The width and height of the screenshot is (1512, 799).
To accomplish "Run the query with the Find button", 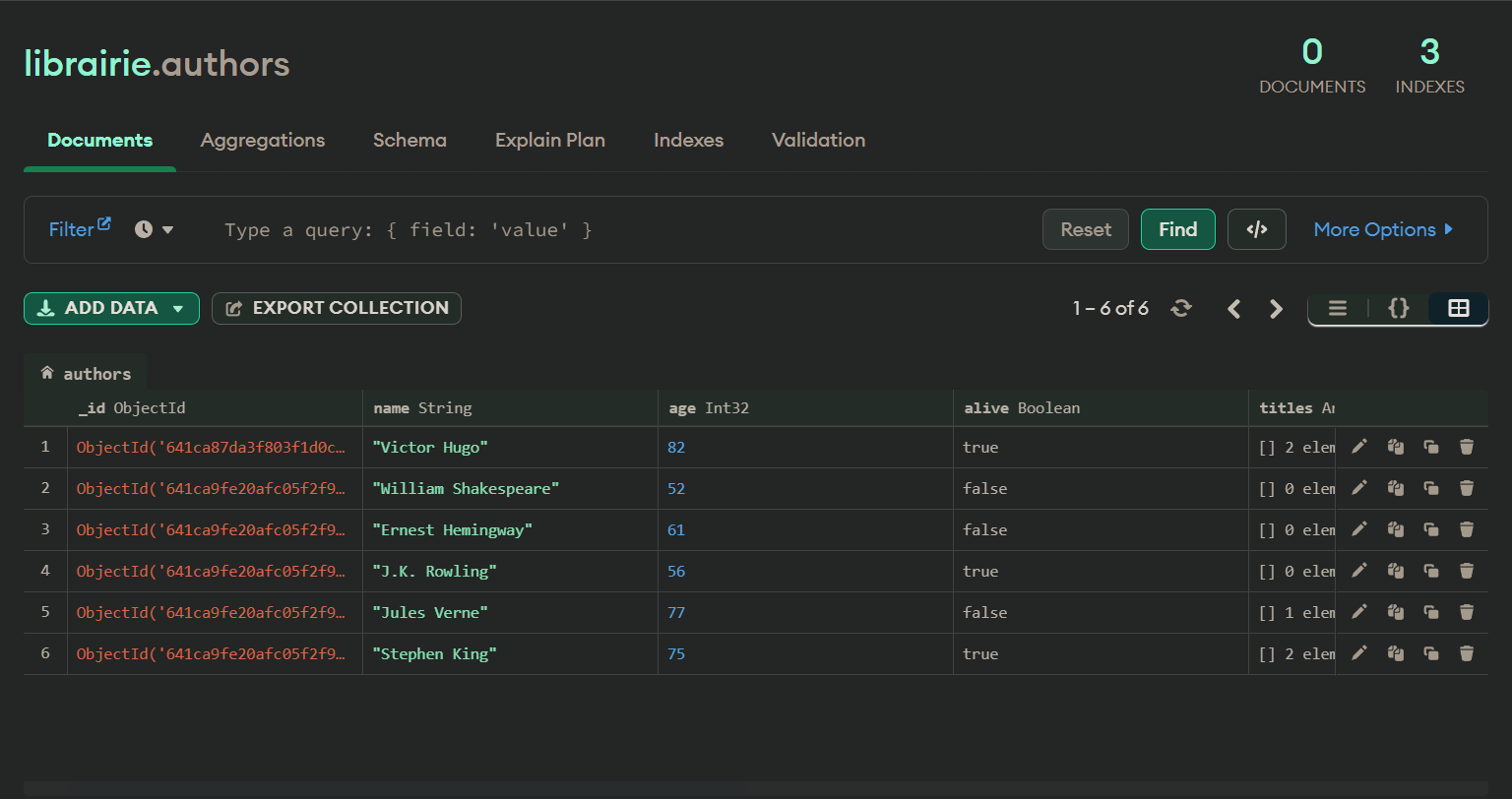I will click(x=1178, y=229).
